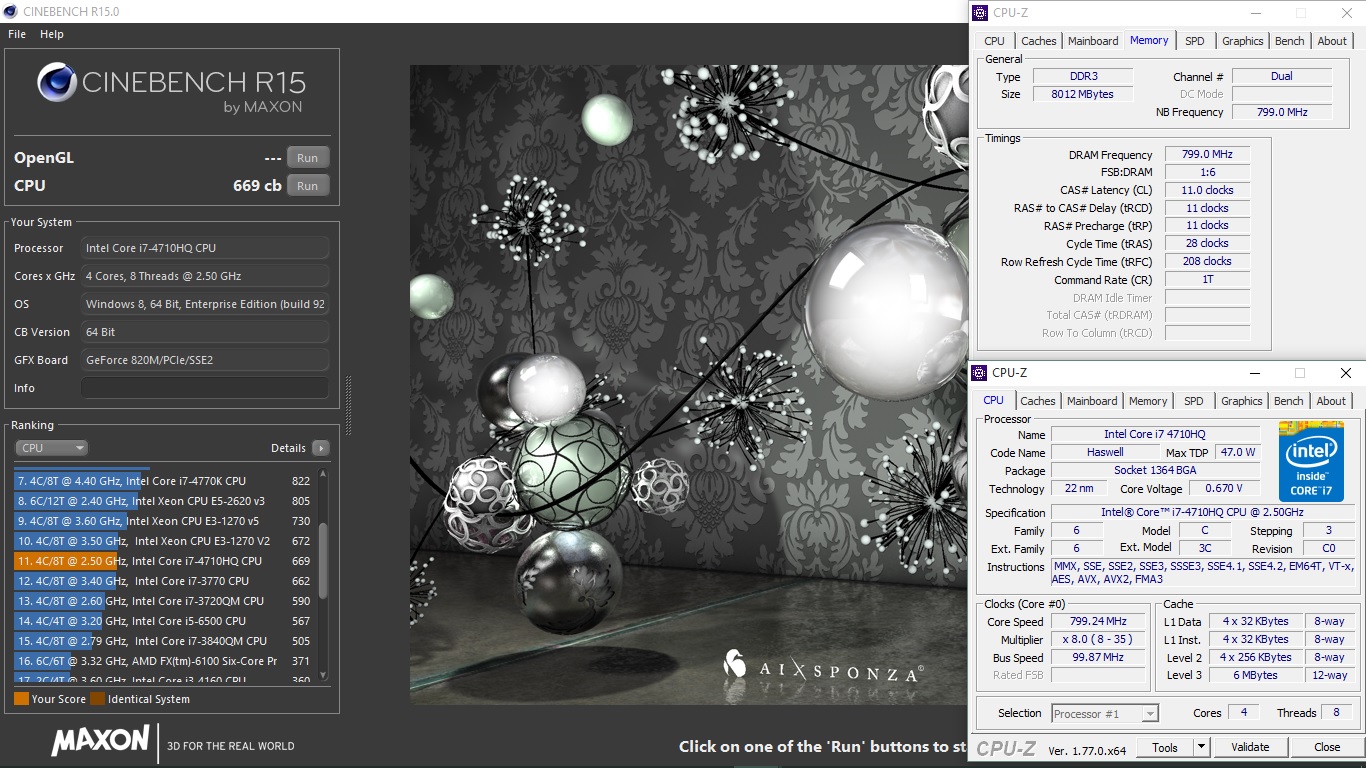Select the Xeon E5-2620 v3 ranking row
Viewport: 1366px width, 768px height.
click(164, 501)
